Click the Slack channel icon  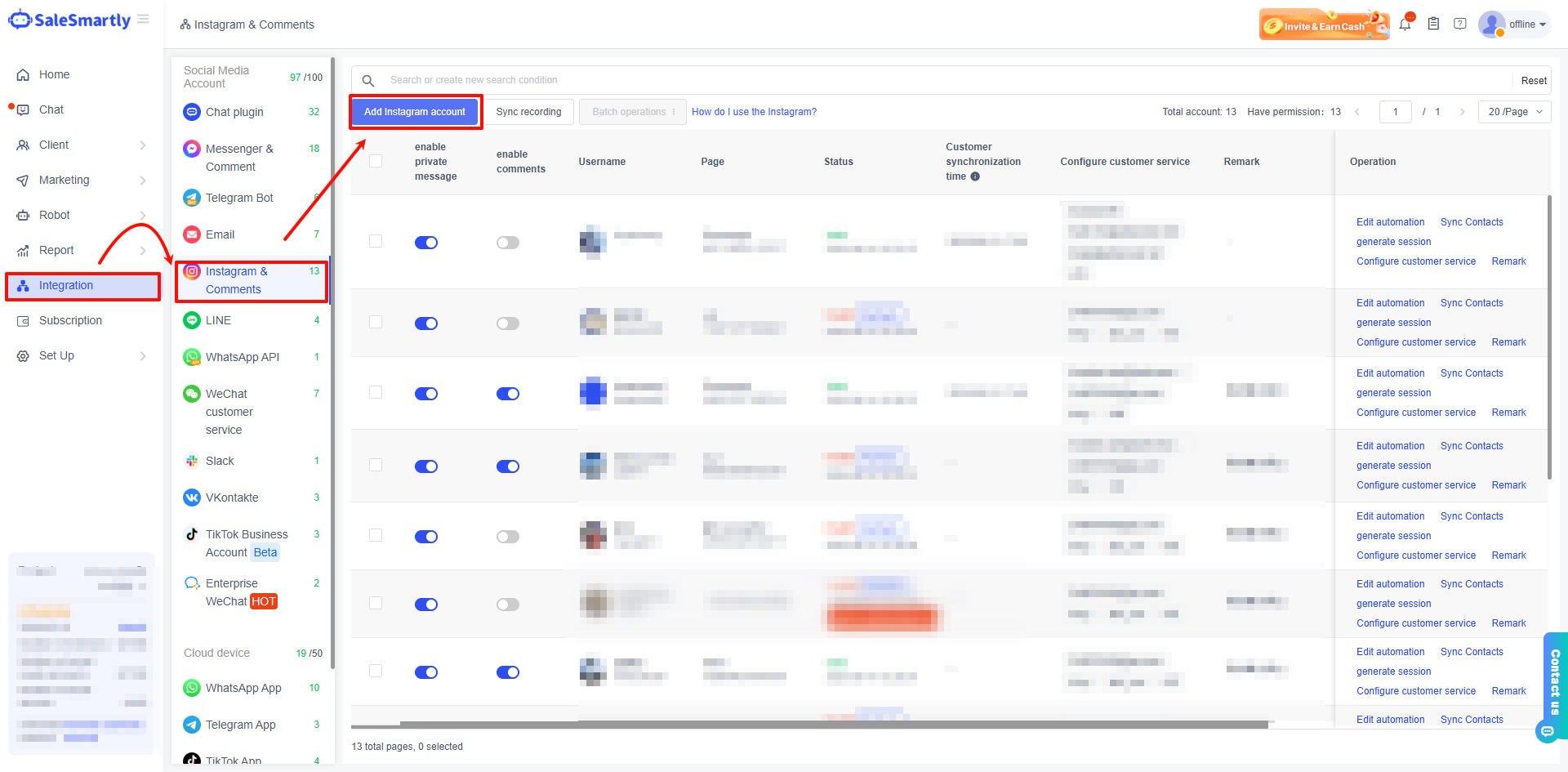(x=192, y=461)
